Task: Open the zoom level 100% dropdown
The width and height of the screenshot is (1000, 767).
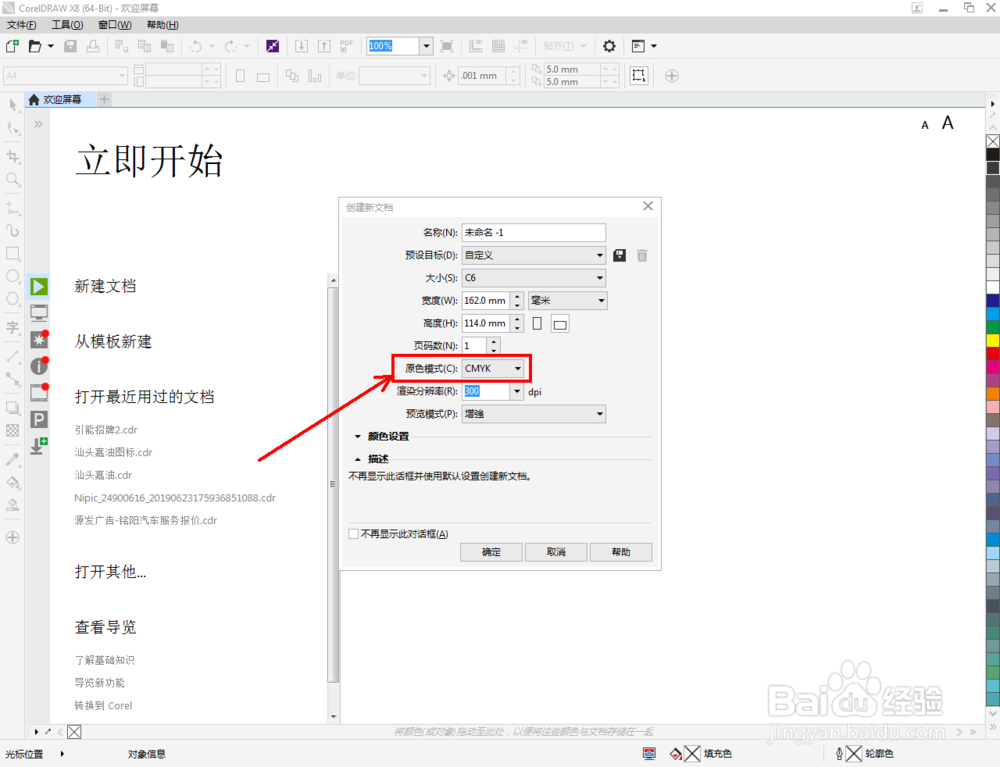Action: tap(427, 46)
